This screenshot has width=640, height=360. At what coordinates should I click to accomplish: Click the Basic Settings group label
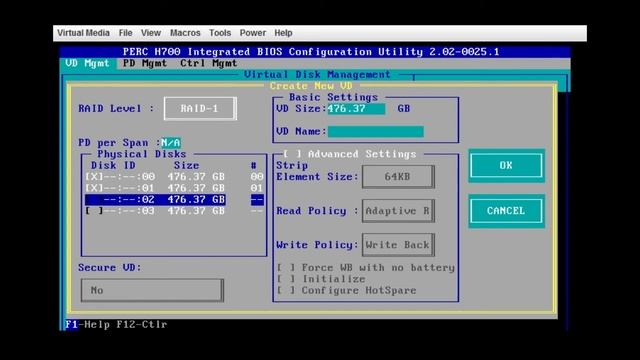(333, 97)
